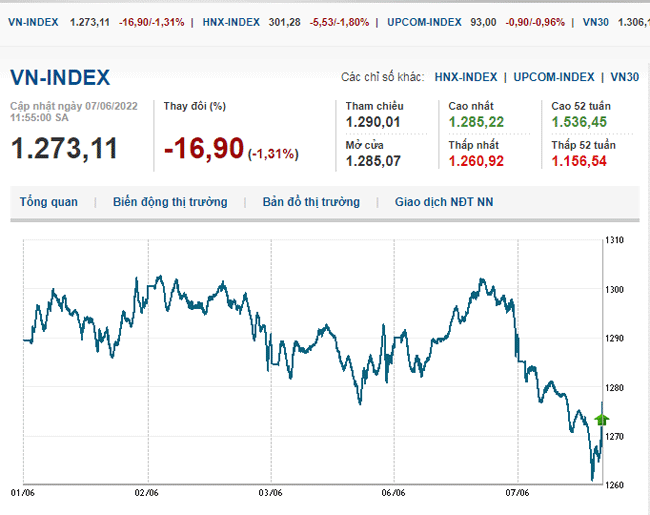Click the 03/06 date marker
The width and height of the screenshot is (650, 515).
pyautogui.click(x=270, y=493)
